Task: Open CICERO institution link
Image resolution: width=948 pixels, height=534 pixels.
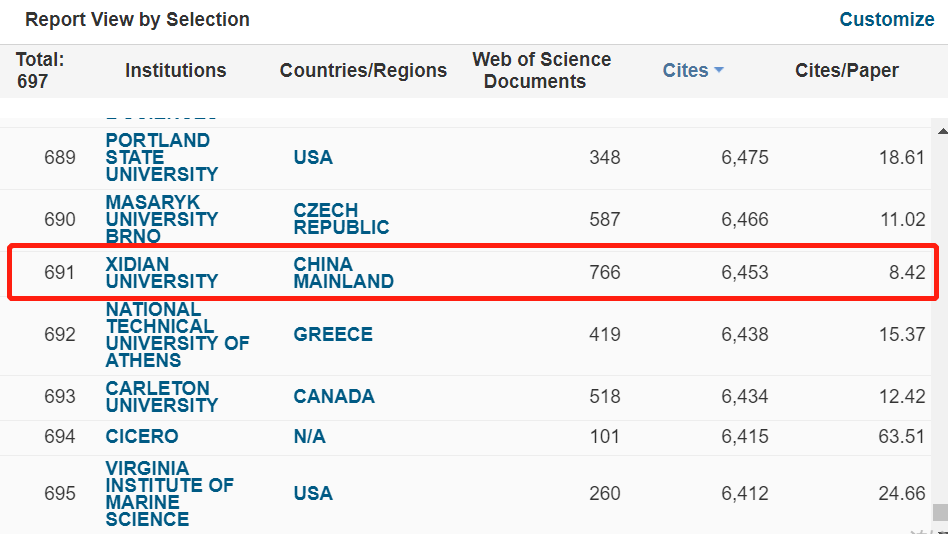Action: pyautogui.click(x=142, y=436)
